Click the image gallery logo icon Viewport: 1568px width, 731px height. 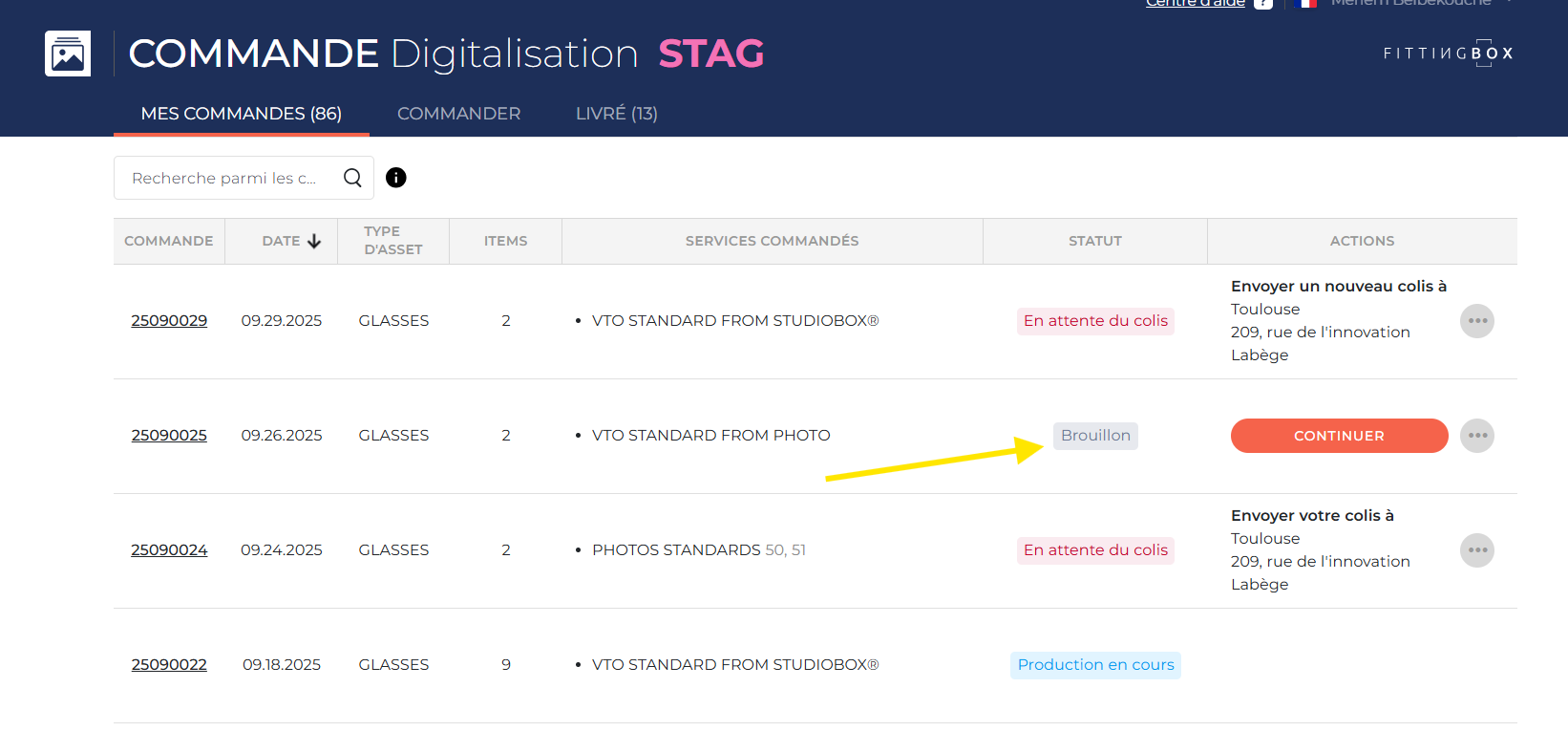[68, 54]
